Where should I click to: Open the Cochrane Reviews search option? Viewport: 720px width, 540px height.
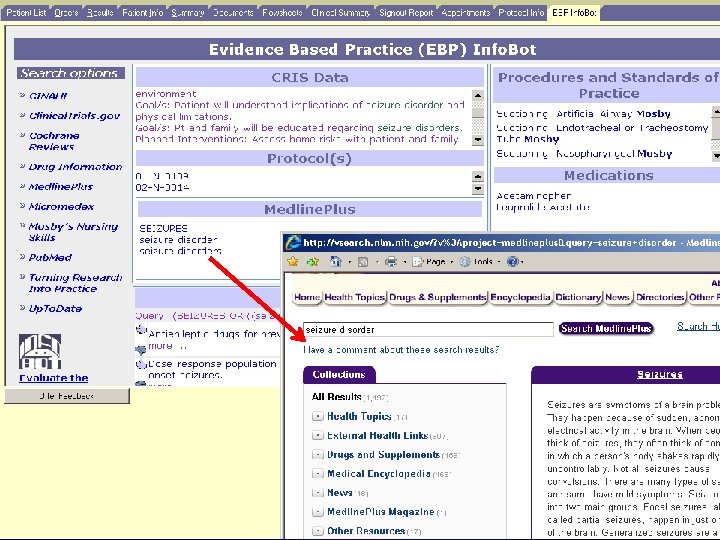point(54,141)
